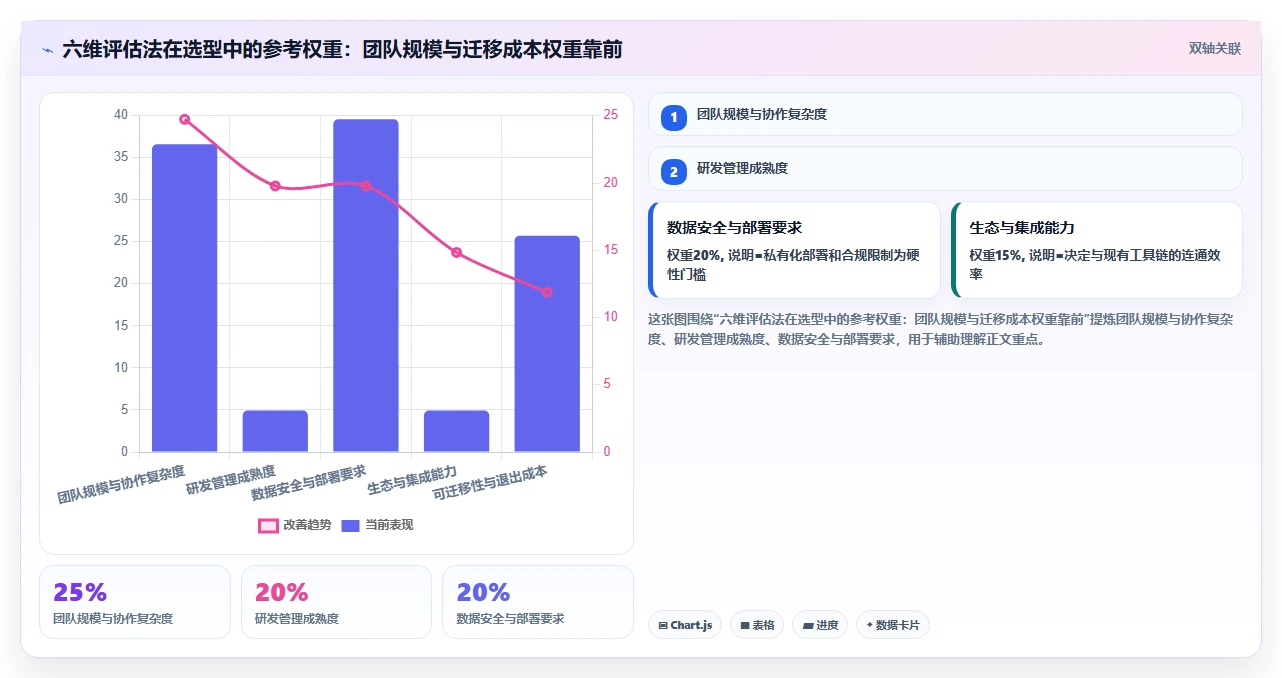Click the 权重20% description text
The image size is (1282, 678).
click(793, 265)
